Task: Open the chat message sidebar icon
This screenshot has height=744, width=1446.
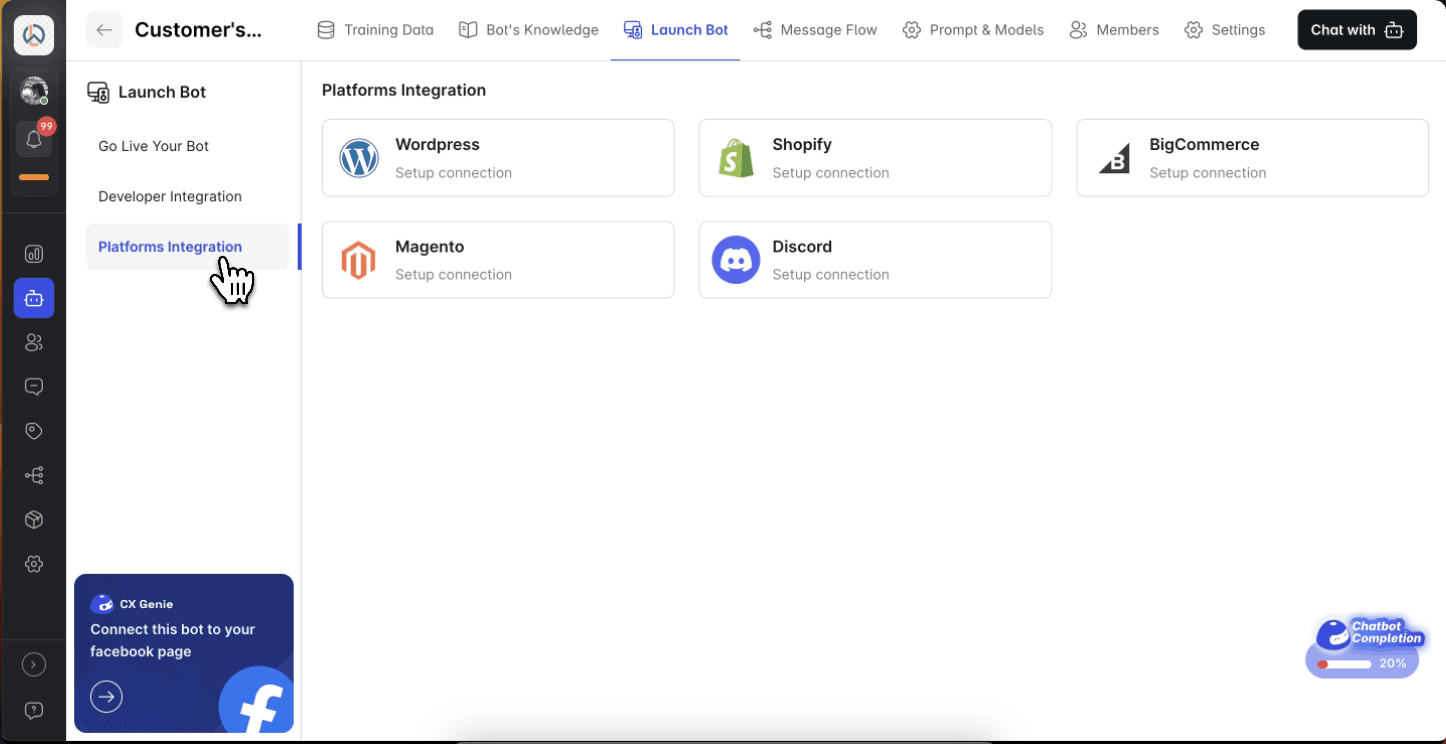Action: (x=34, y=387)
